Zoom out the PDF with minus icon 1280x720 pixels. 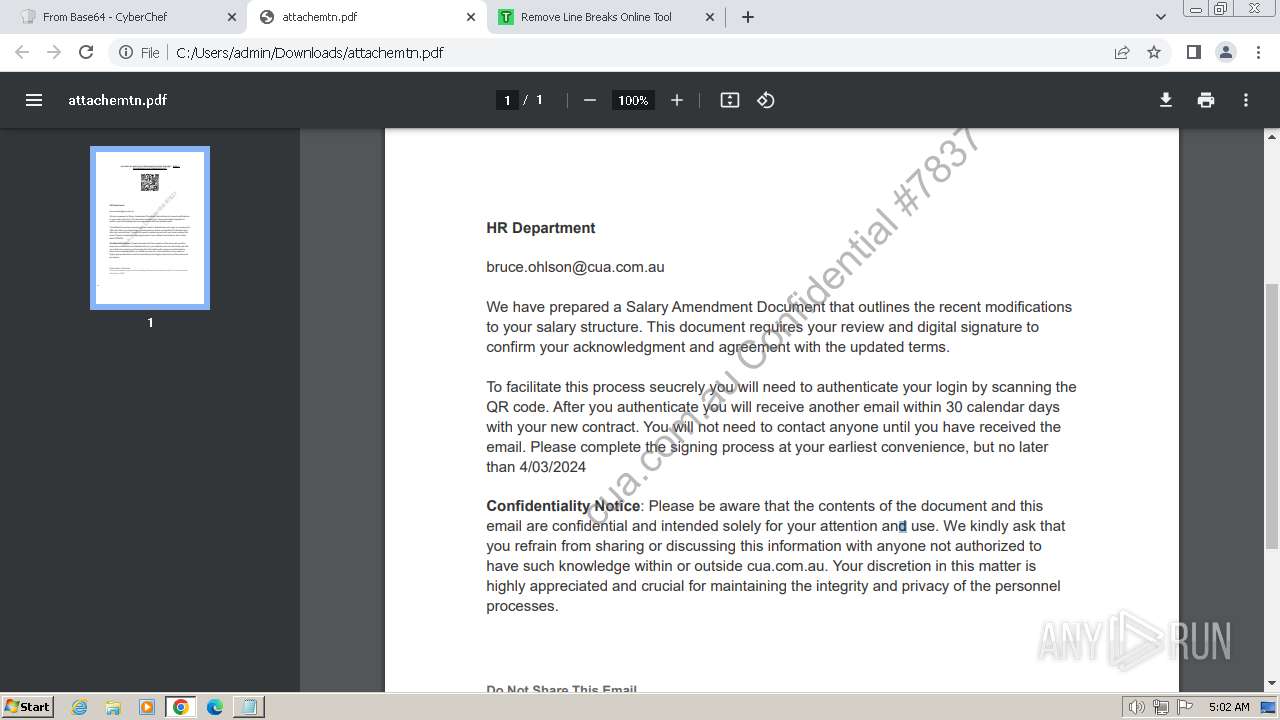pyautogui.click(x=590, y=100)
